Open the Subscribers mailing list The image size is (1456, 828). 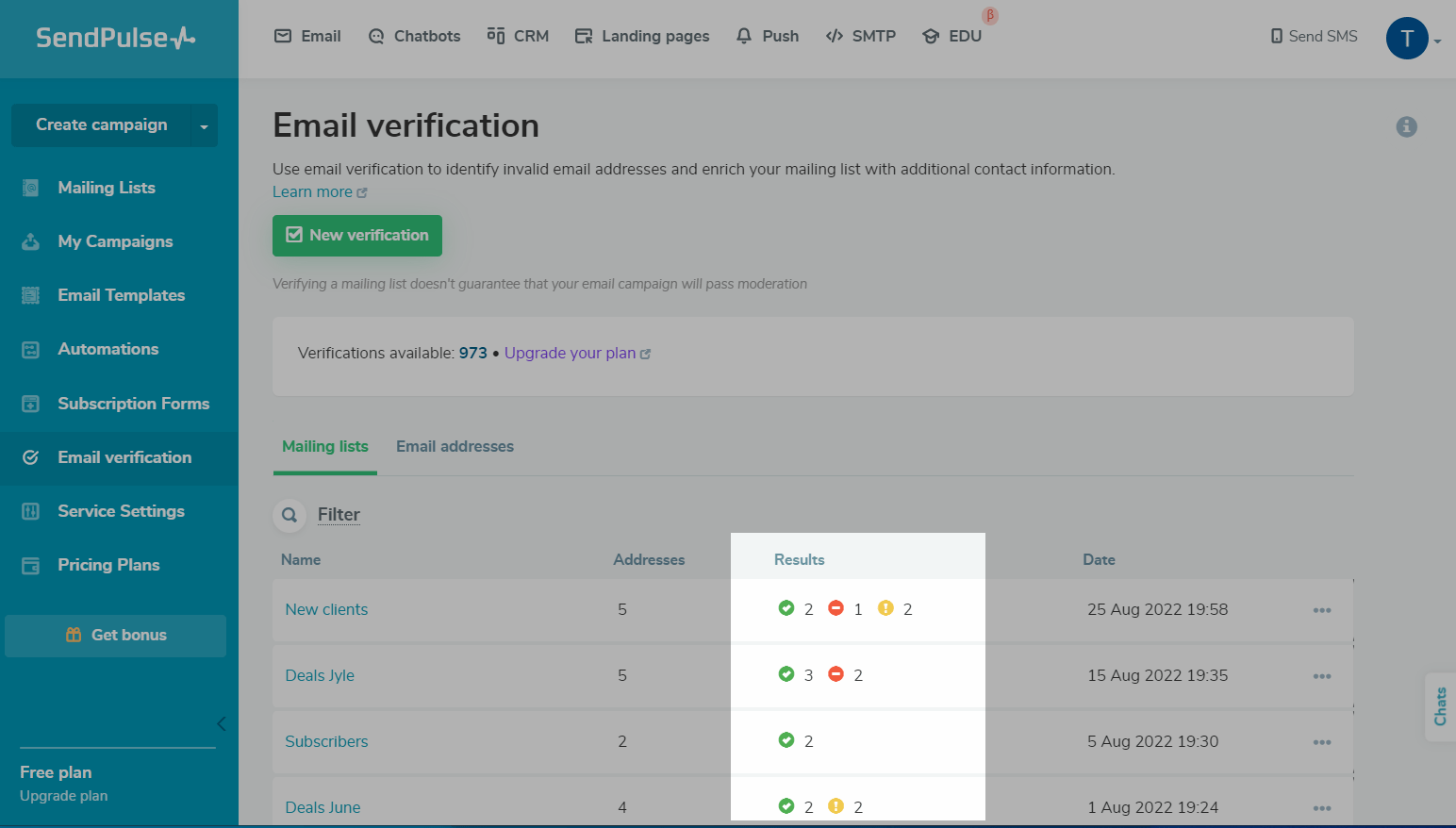(326, 741)
